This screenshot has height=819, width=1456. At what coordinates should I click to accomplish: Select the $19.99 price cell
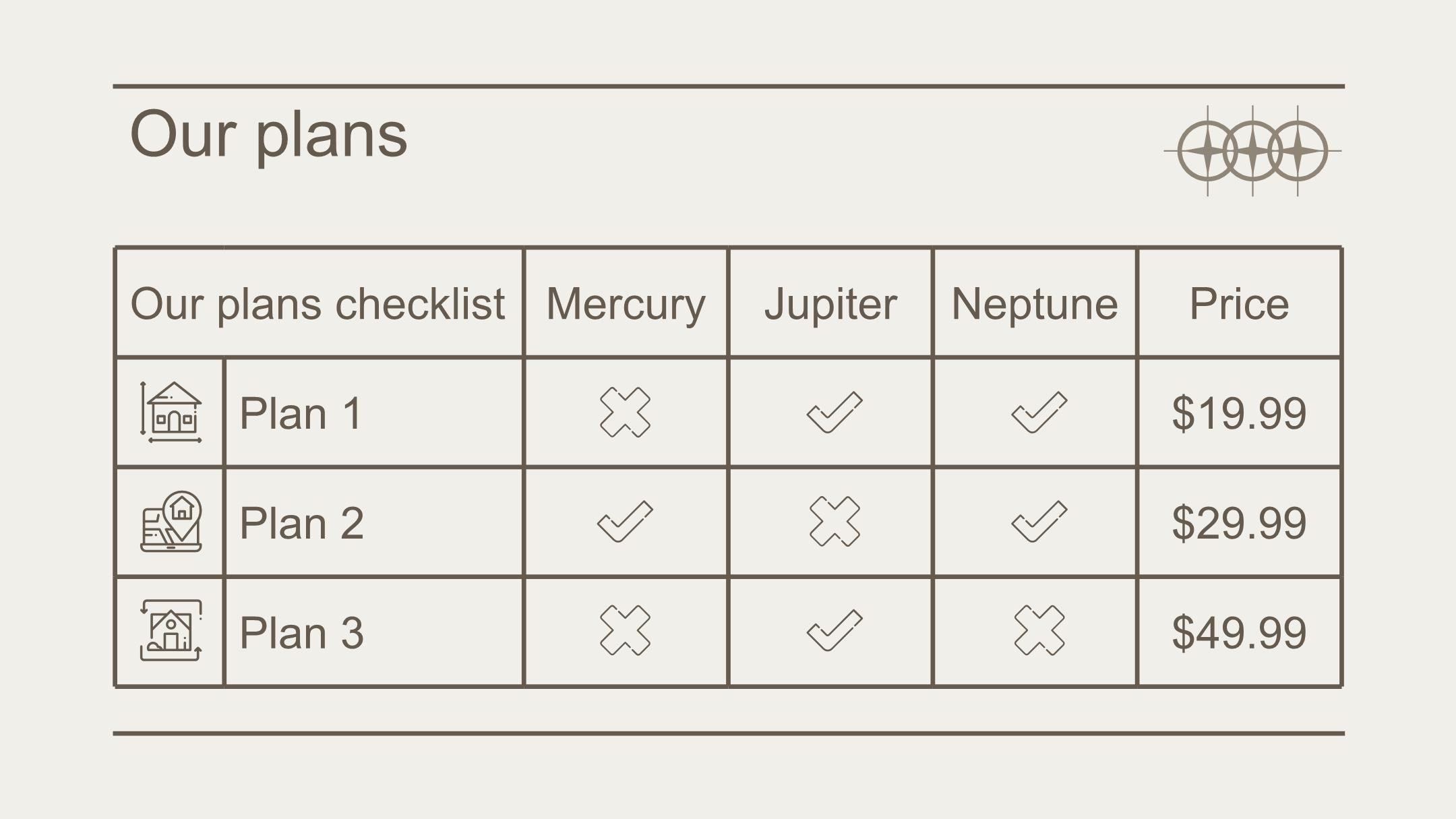click(1239, 413)
